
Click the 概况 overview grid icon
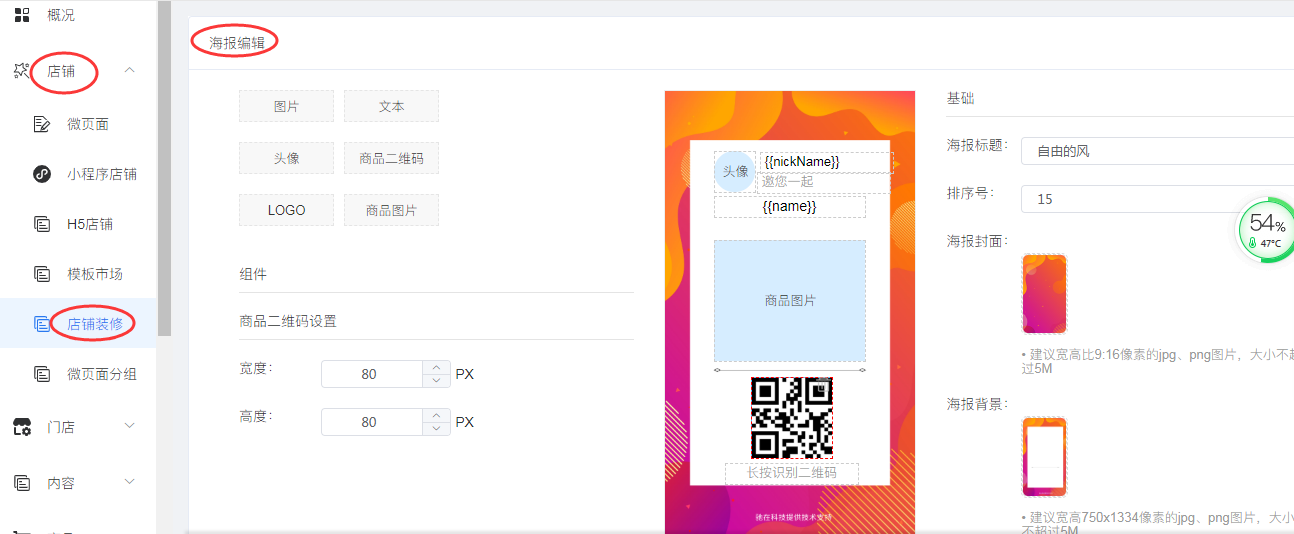coord(22,15)
